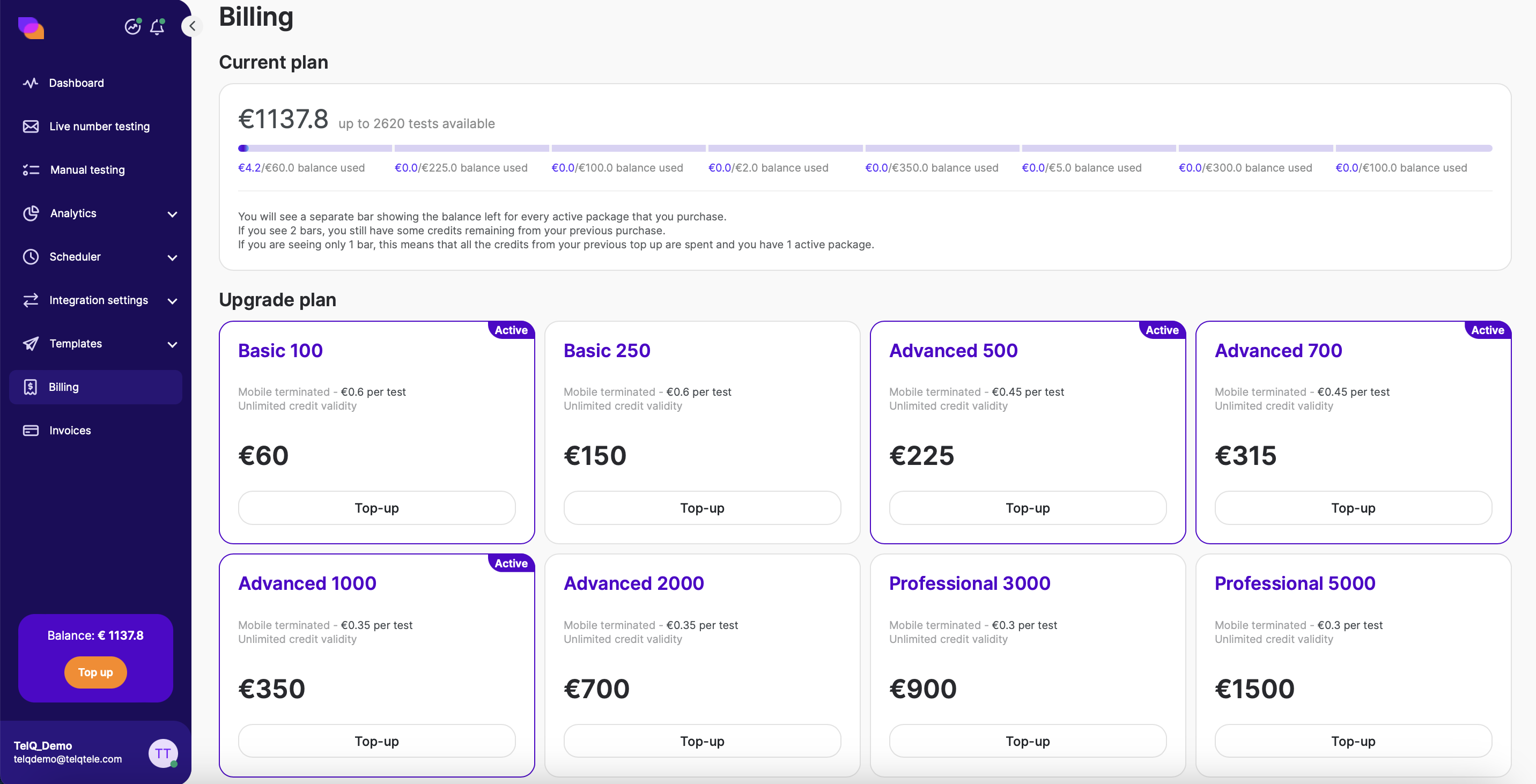The width and height of the screenshot is (1536, 784).
Task: Expand the Analytics submenu chevron
Action: [172, 214]
